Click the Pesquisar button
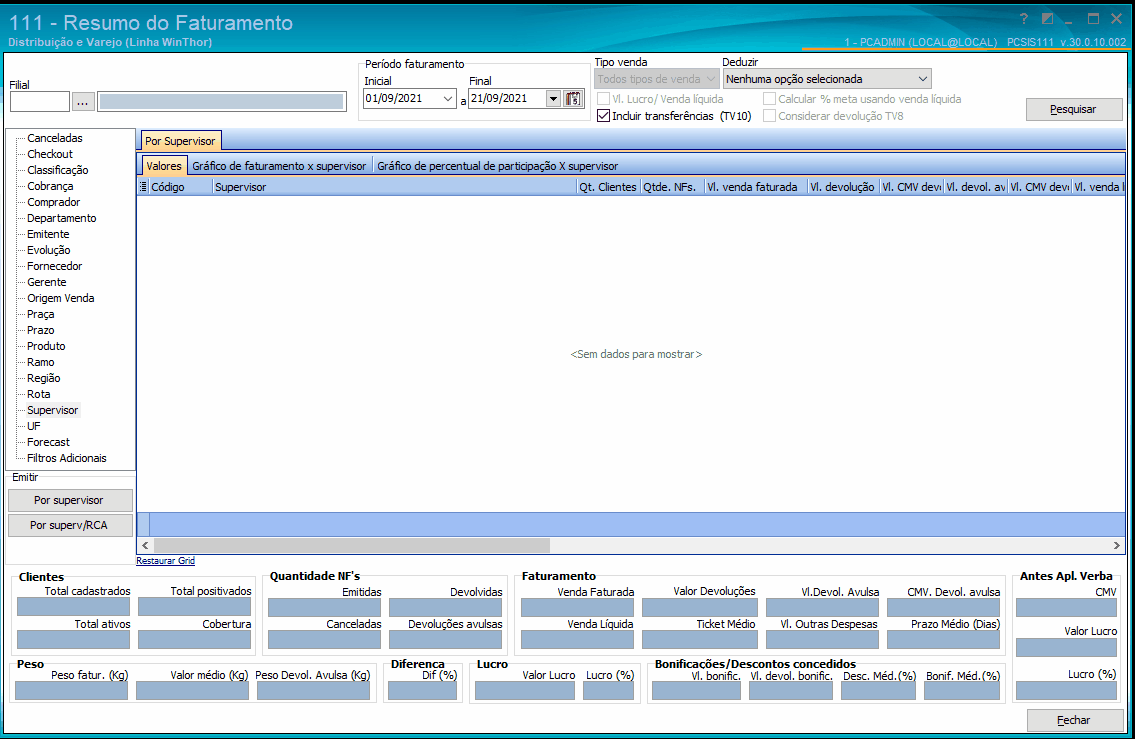 (x=1073, y=109)
